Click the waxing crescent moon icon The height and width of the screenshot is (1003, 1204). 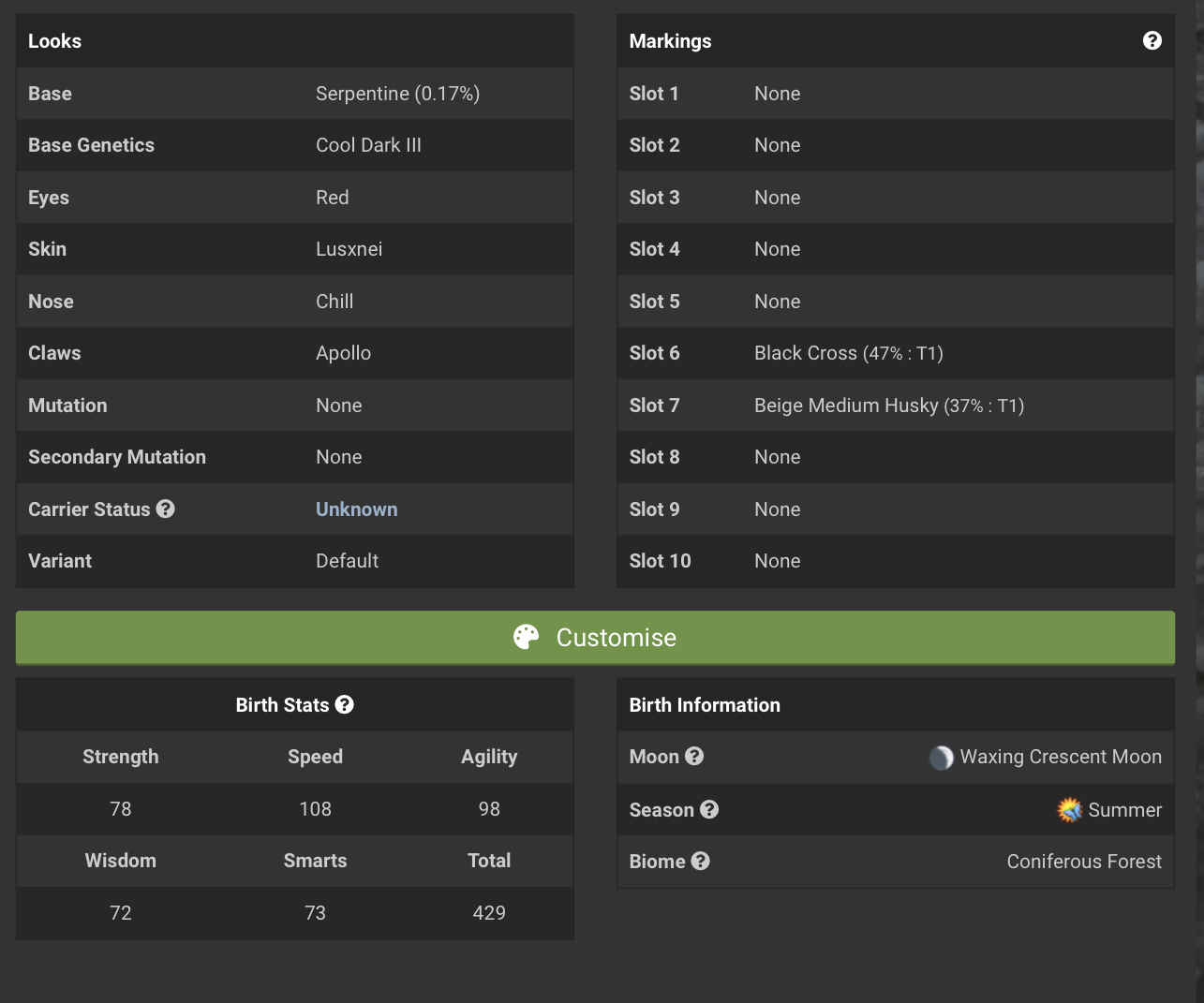[942, 757]
